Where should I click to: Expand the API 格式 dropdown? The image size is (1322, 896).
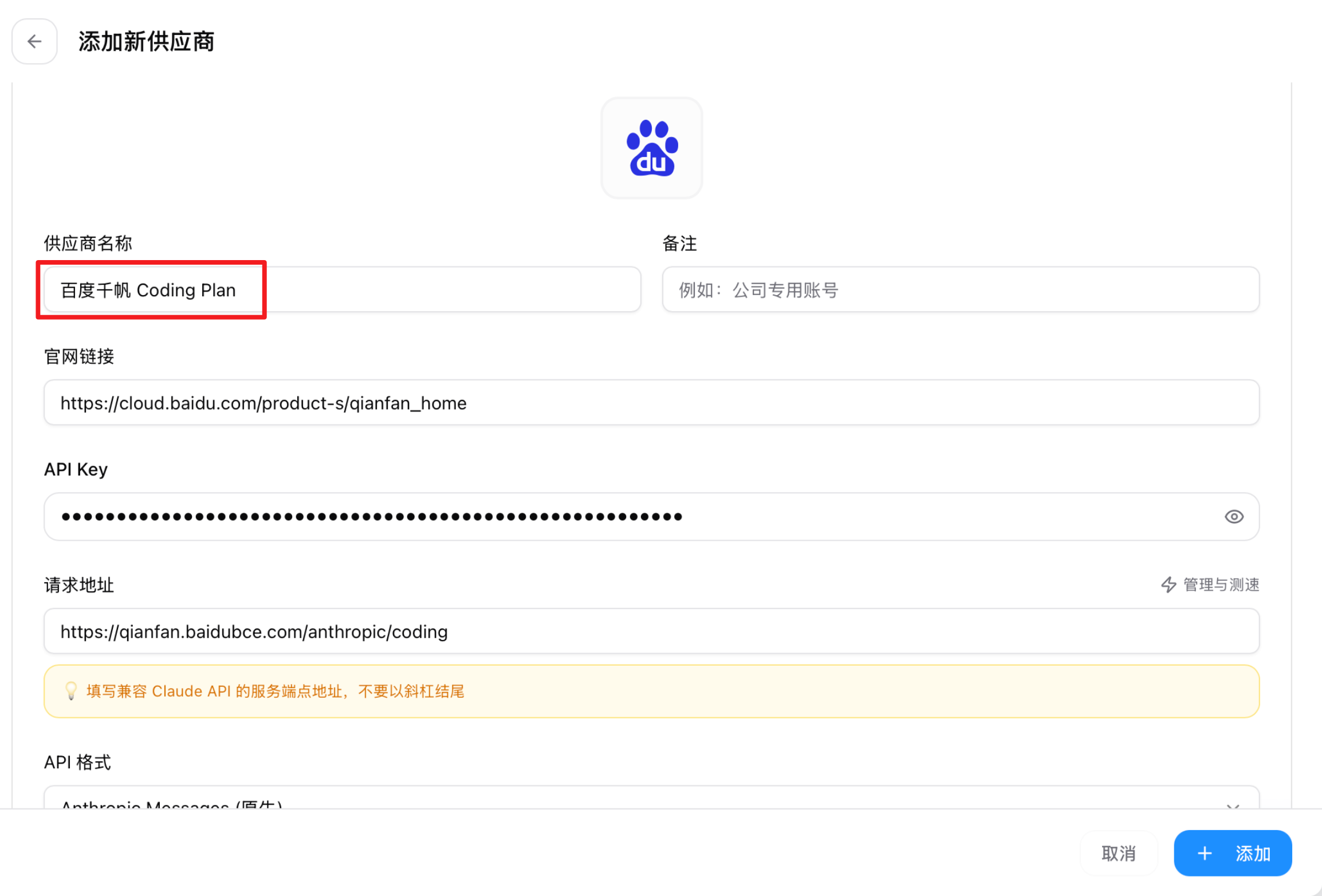652,797
